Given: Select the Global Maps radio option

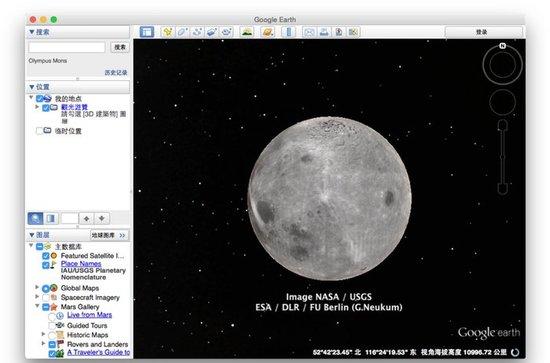Looking at the screenshot, I should coord(46,289).
